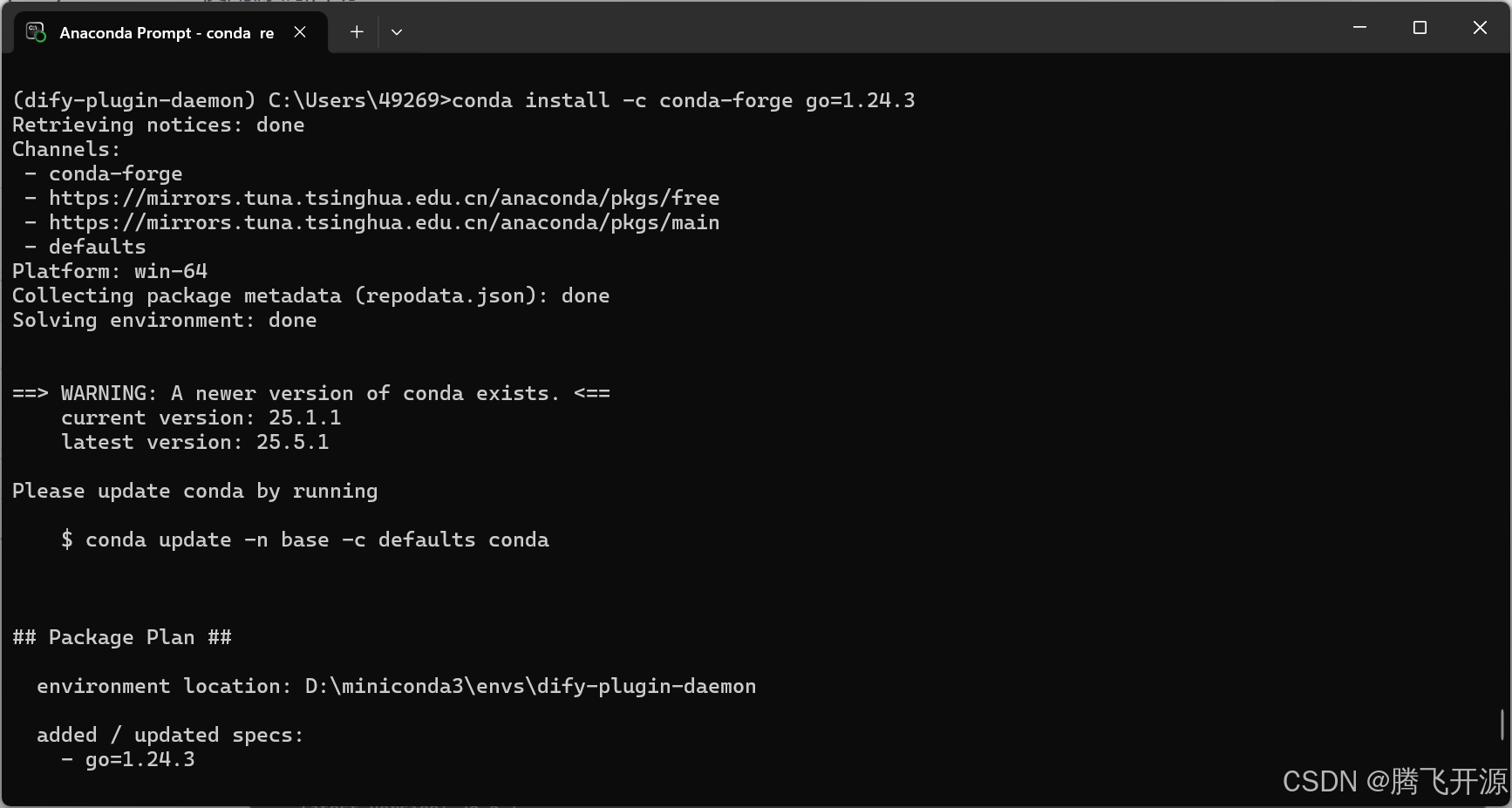Click the Solving environment done line
1512x808 pixels.
(x=164, y=320)
